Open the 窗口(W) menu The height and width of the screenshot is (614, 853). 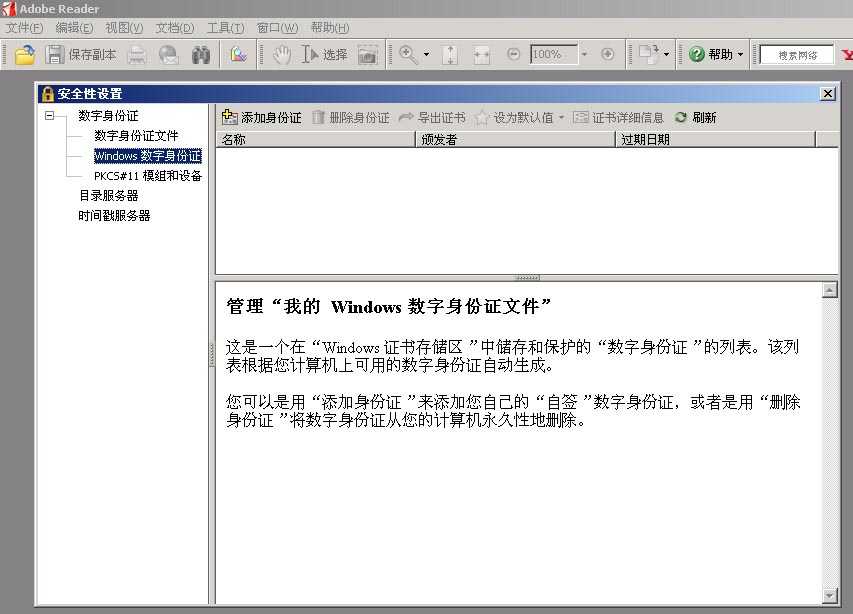point(277,28)
